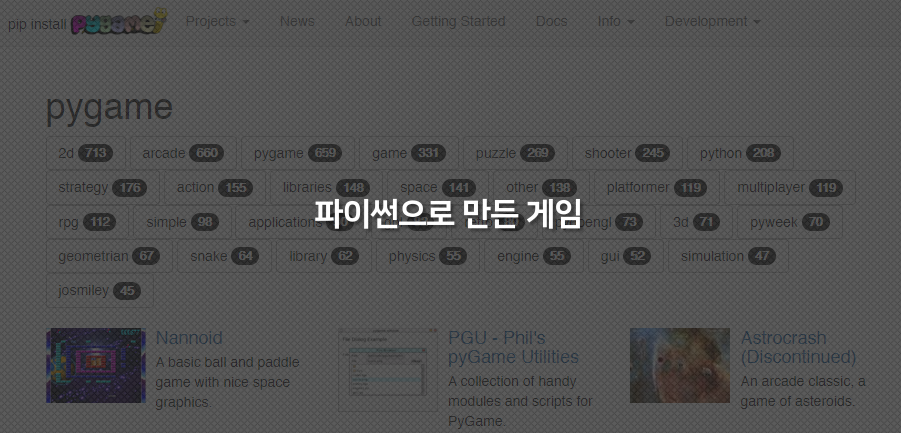The image size is (901, 433).
Task: Open the News page
Action: click(297, 22)
